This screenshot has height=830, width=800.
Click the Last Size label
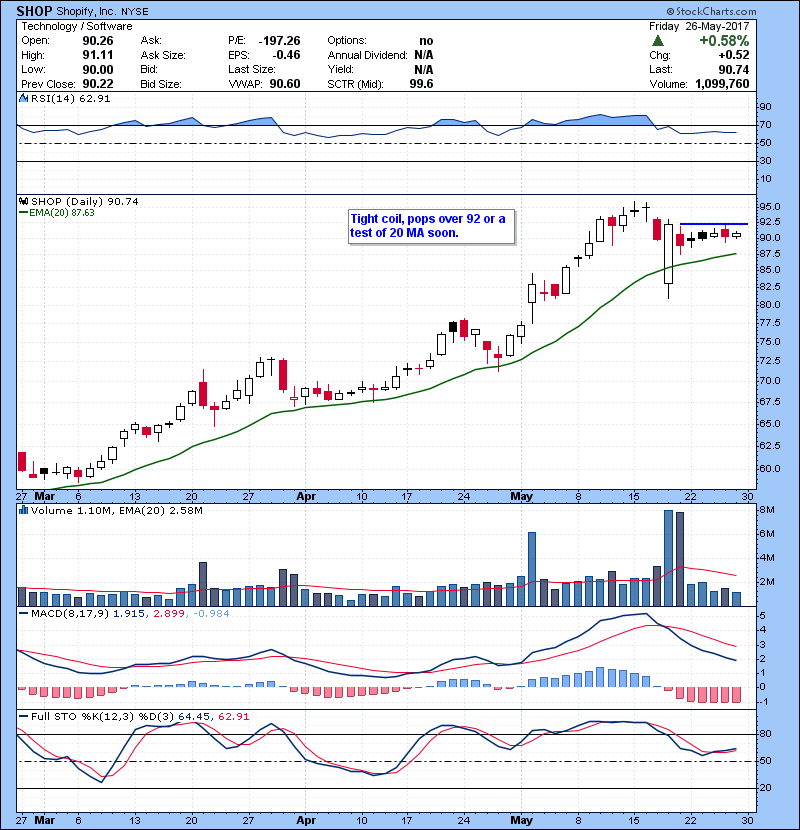252,69
